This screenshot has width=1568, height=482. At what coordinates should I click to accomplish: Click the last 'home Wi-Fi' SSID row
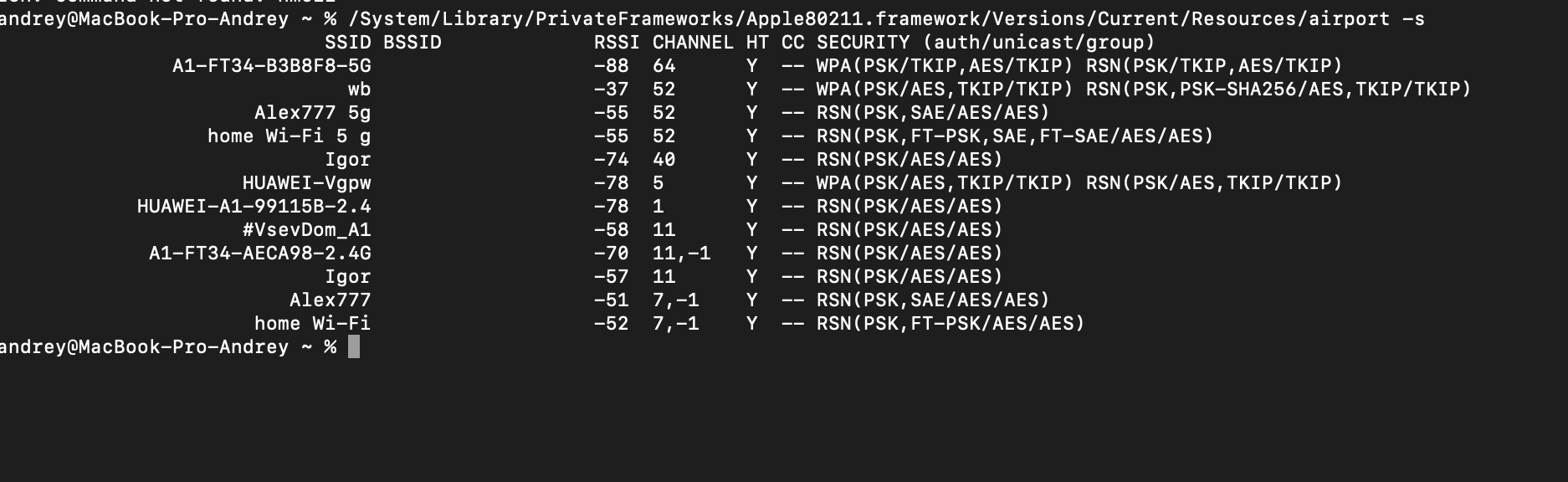click(x=313, y=324)
